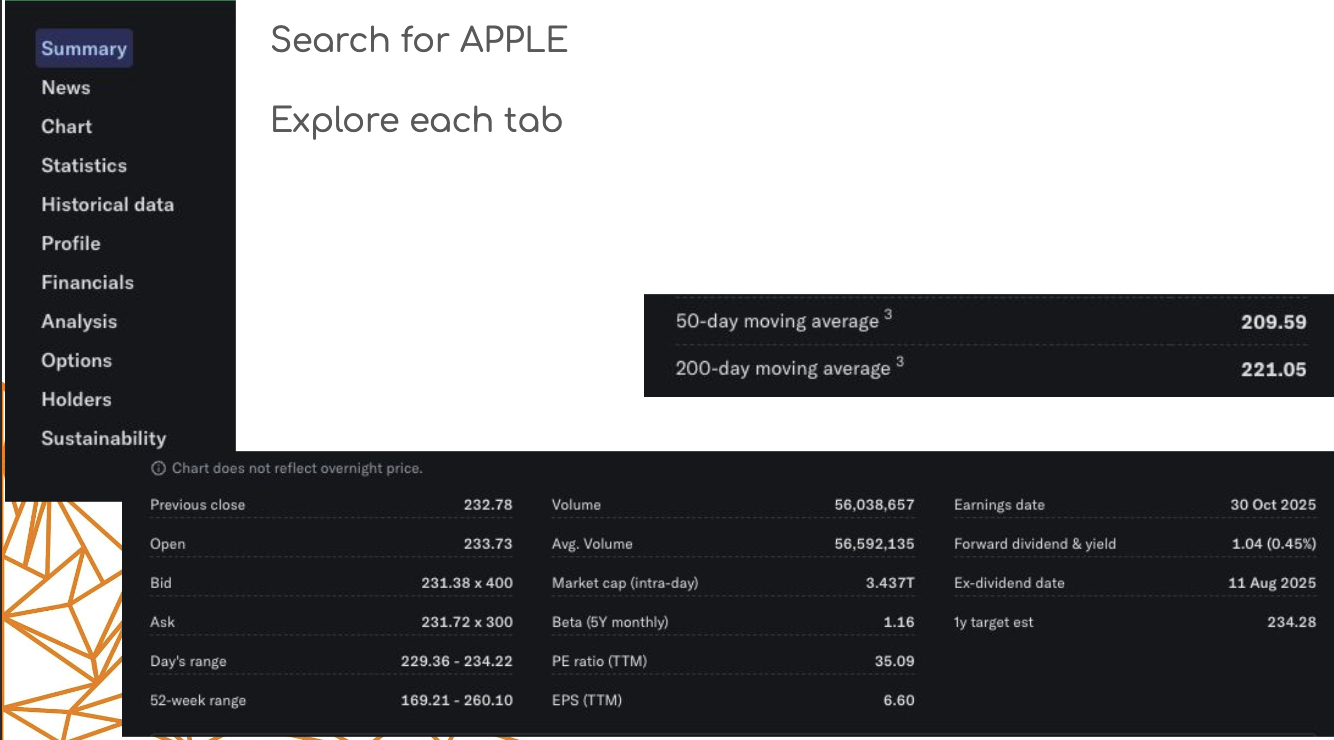Open the News tab
This screenshot has height=740, width=1334.
pos(66,87)
